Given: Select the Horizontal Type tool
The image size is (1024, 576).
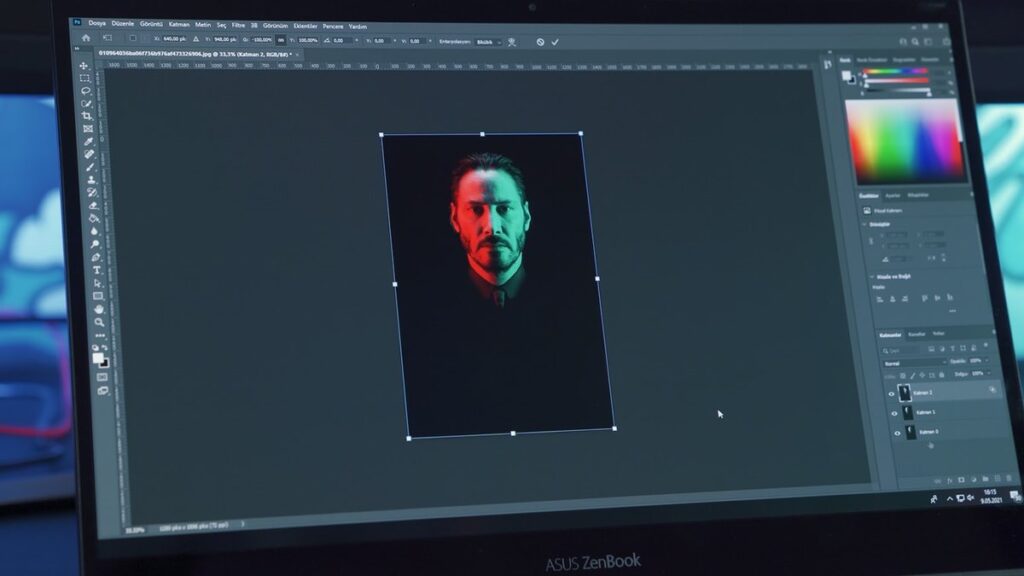Looking at the screenshot, I should click(x=97, y=270).
